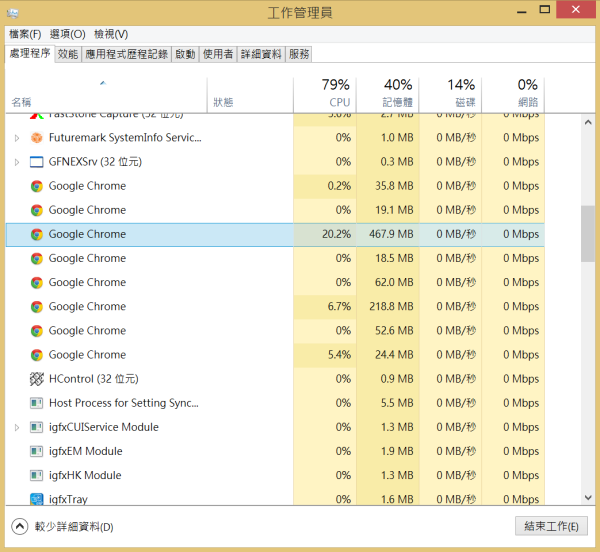Click the vertical scrollbar thumb
This screenshot has height=552, width=600.
pos(588,234)
